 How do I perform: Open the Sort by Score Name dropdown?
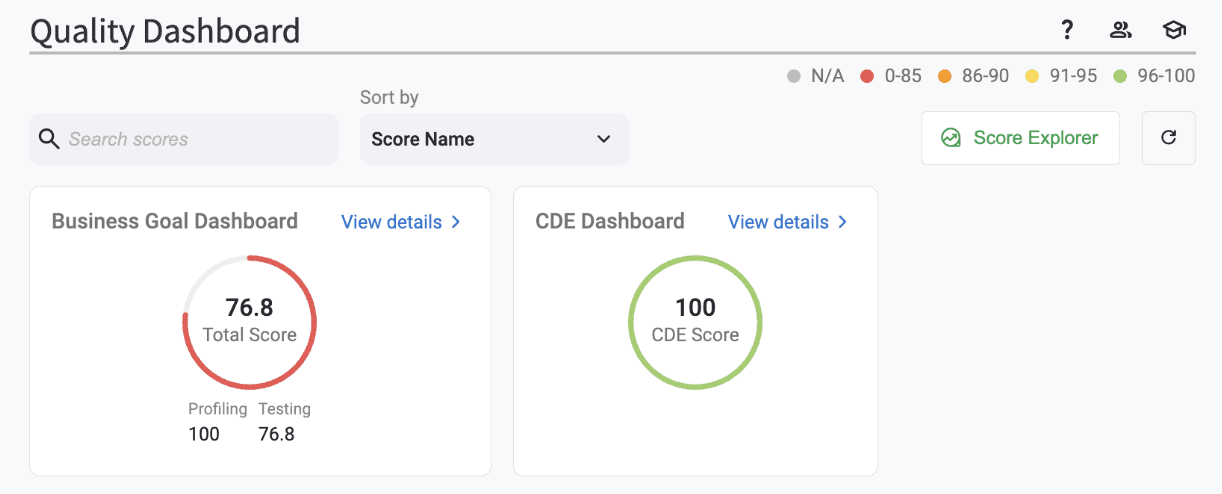[x=494, y=139]
